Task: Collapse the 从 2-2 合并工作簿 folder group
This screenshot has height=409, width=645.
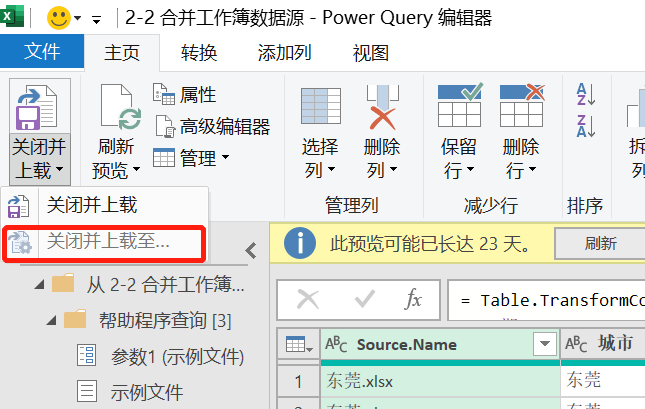Action: click(40, 284)
